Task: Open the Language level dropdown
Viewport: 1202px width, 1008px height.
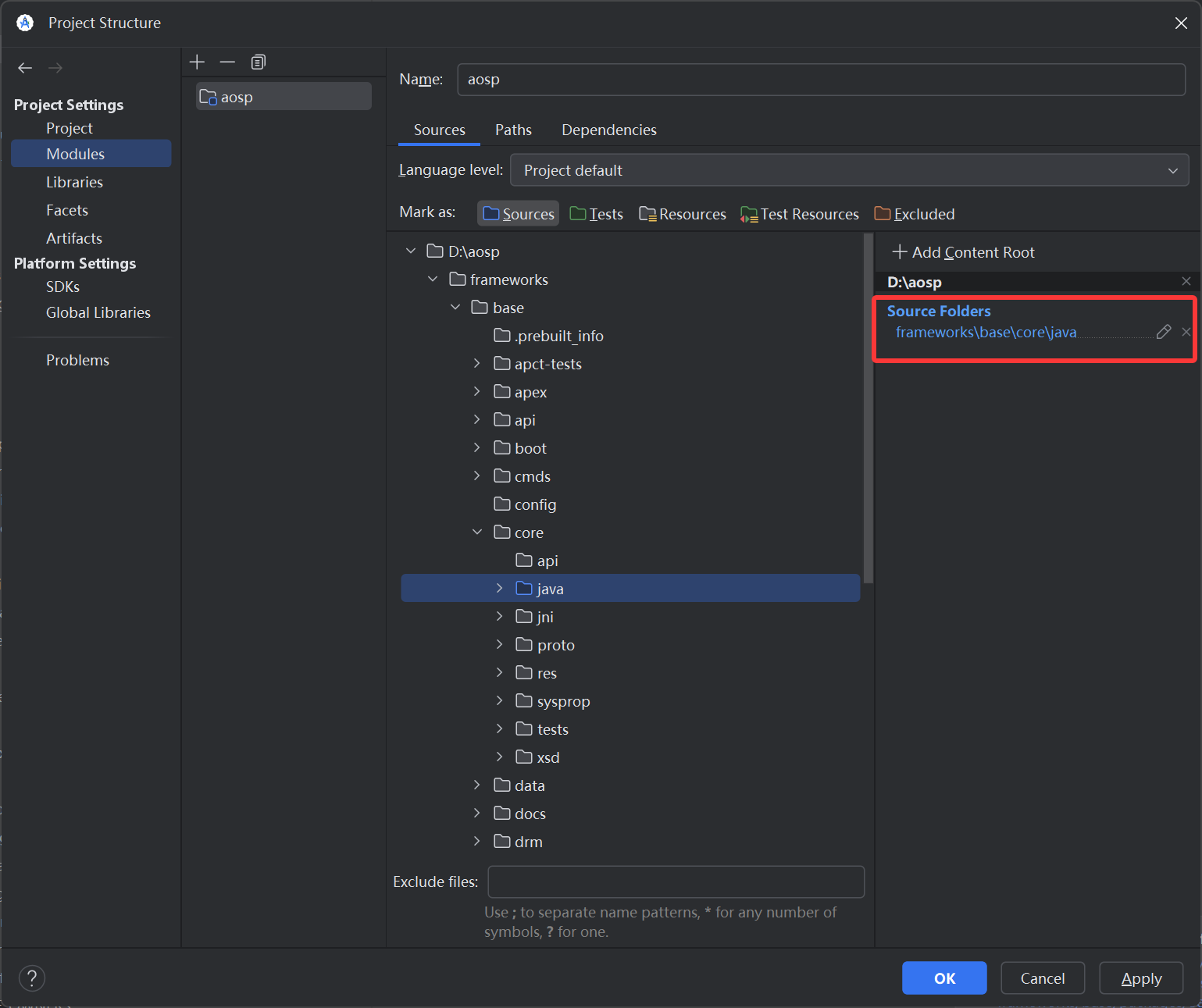Action: tap(850, 170)
